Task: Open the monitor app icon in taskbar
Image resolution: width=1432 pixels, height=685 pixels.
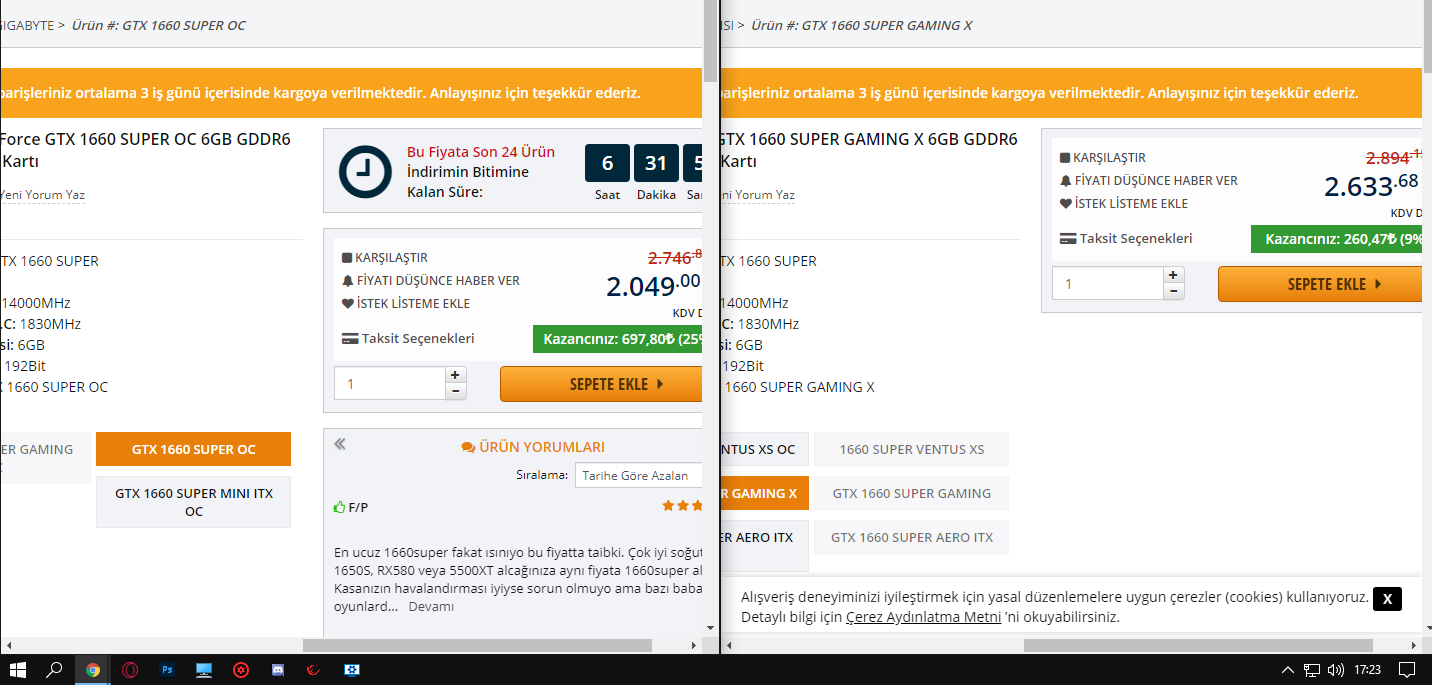Action: pyautogui.click(x=204, y=670)
